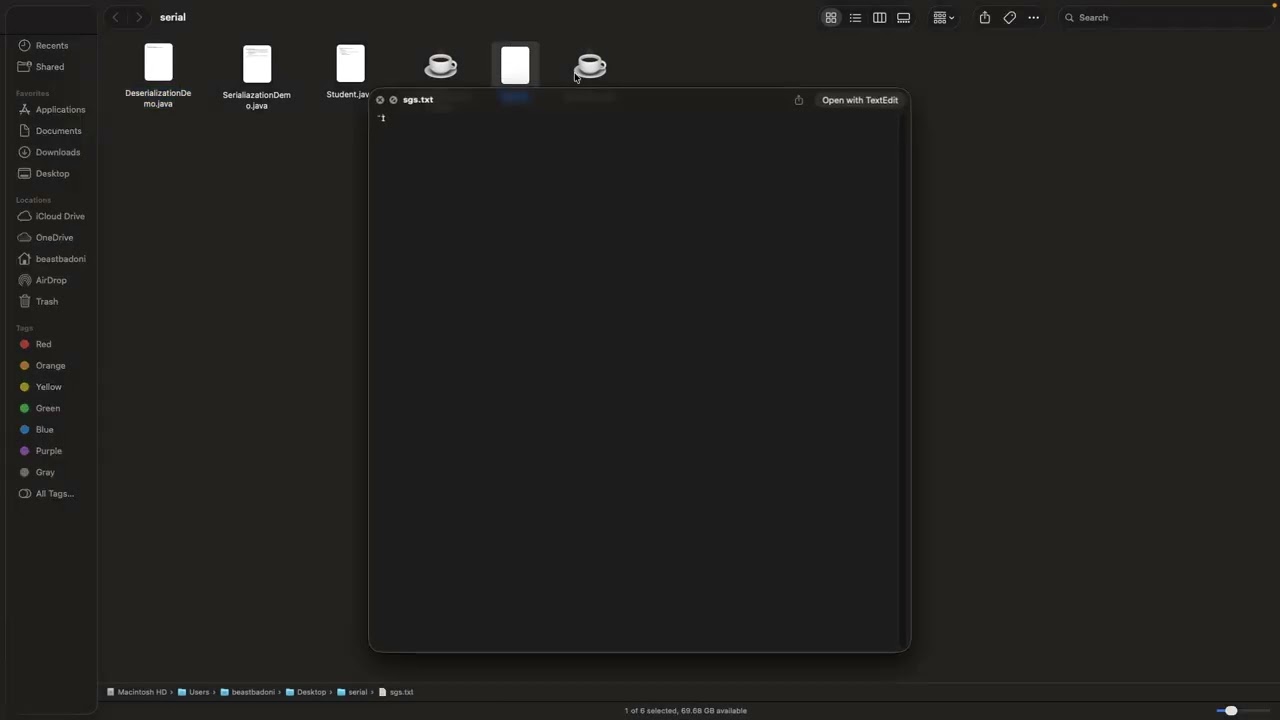
Task: Open AirDrop in the sidebar
Action: click(x=51, y=280)
